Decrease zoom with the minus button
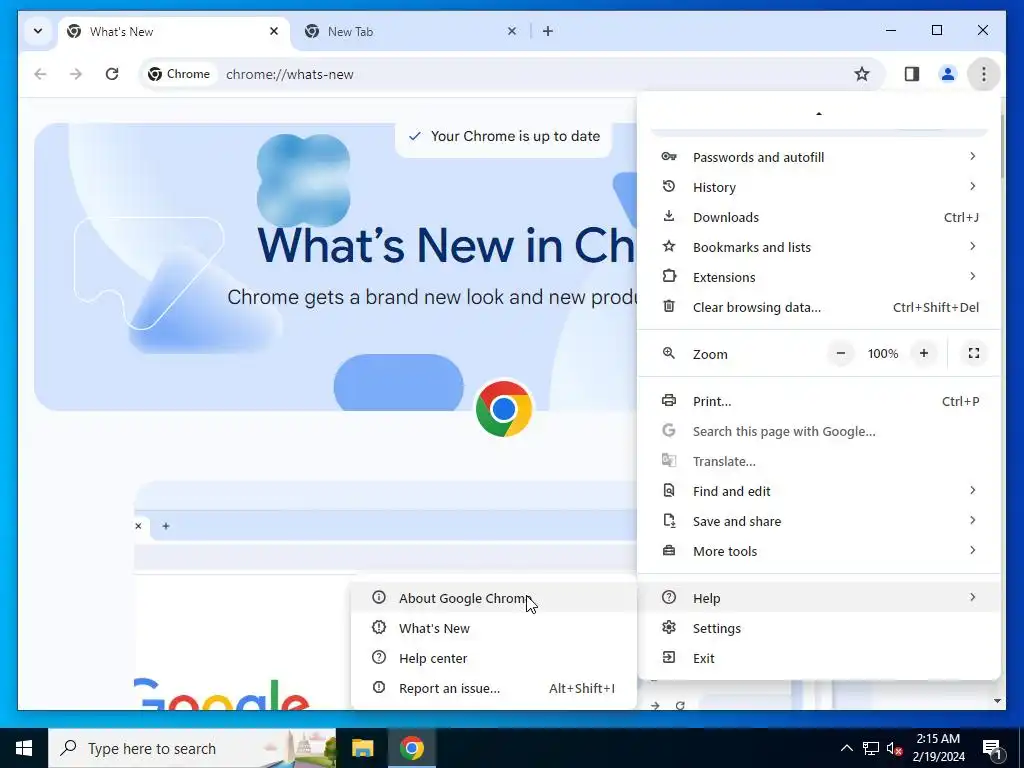Image resolution: width=1024 pixels, height=768 pixels. tap(840, 353)
